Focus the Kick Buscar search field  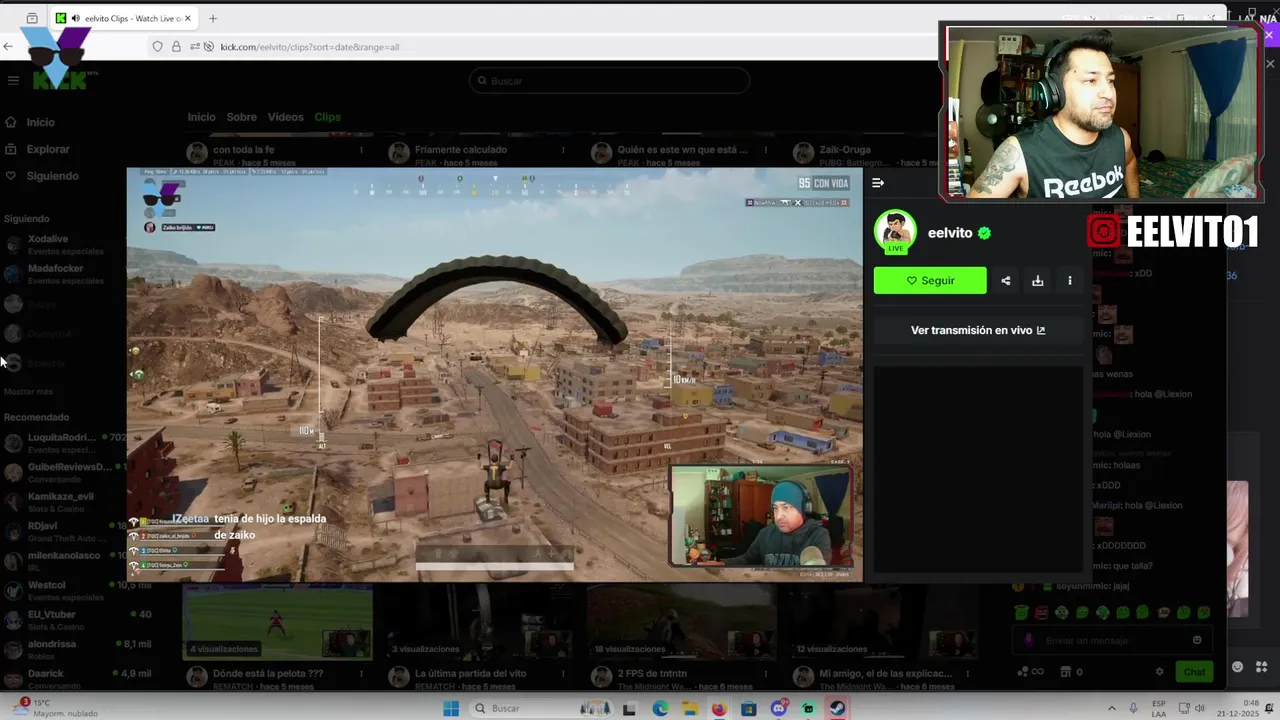[609, 81]
